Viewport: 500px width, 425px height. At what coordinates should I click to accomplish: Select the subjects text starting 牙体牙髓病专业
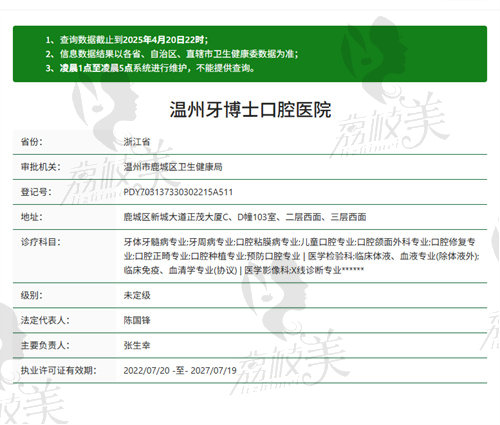point(301,256)
